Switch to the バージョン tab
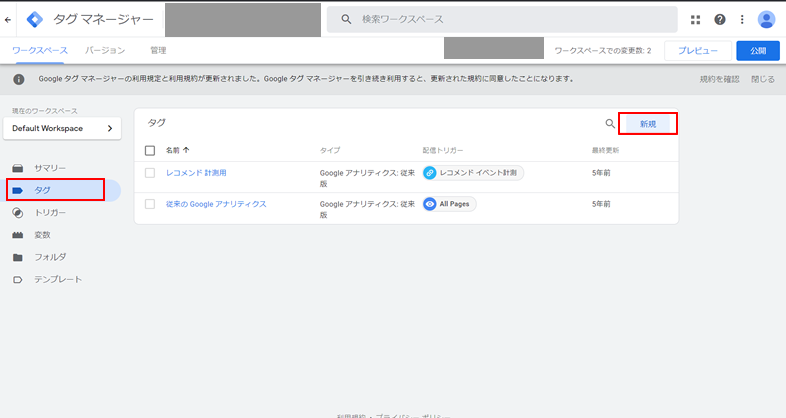Screen dimensions: 786x418 coord(105,50)
